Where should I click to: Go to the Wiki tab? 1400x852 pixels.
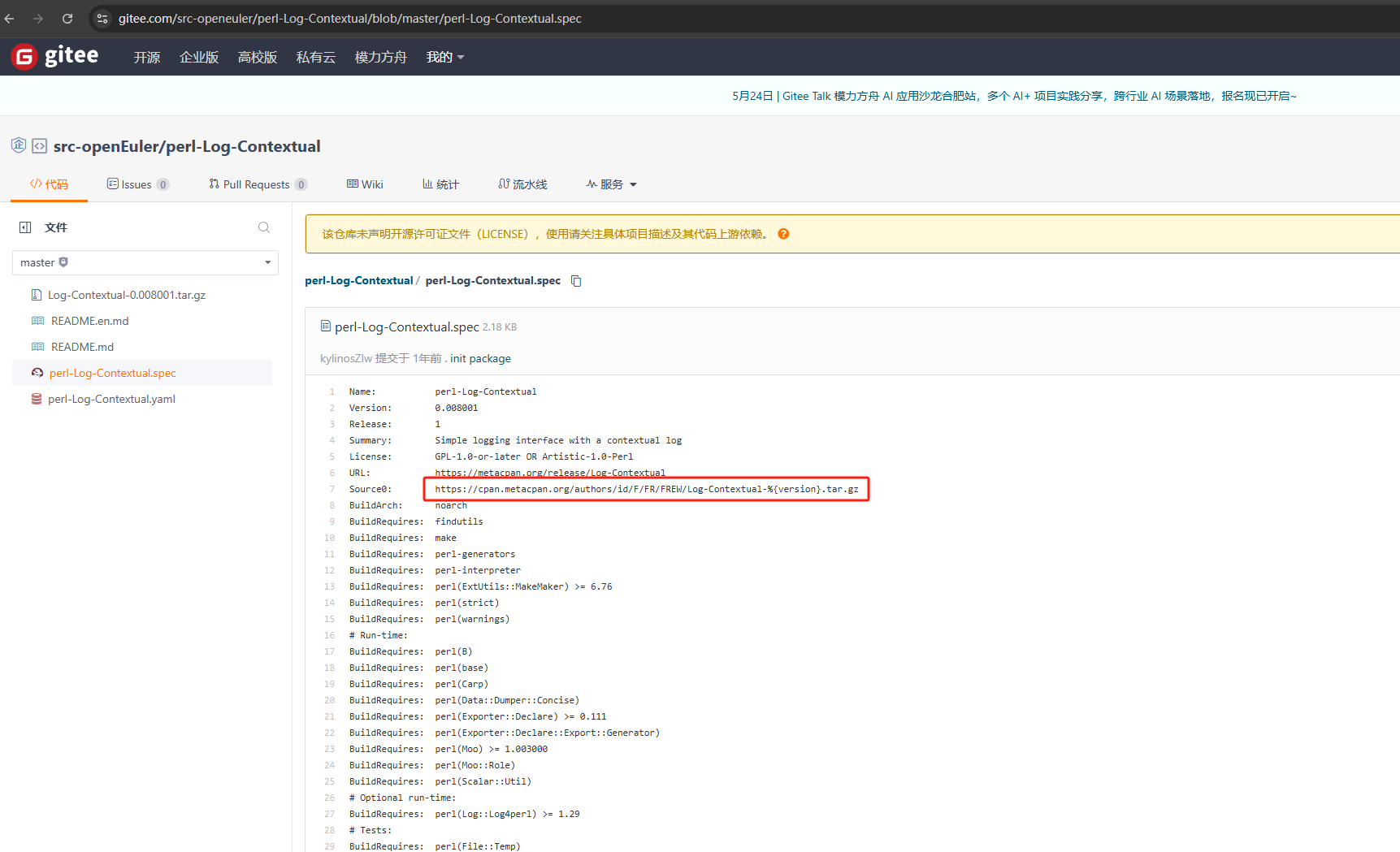(365, 184)
